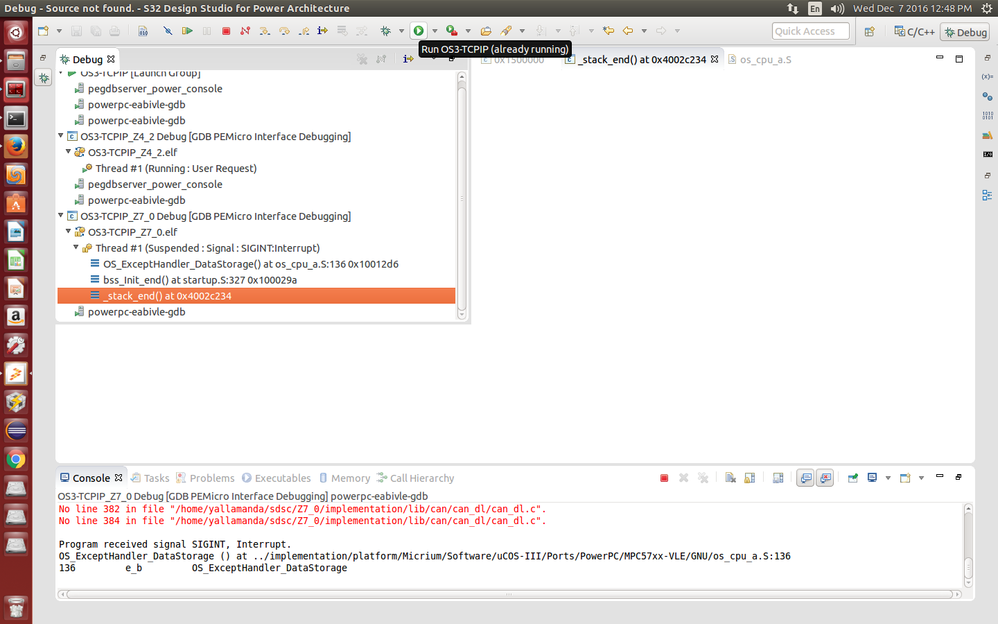Select Thread #1 (Running : User Request)
Viewport: 998px width, 624px height.
pyautogui.click(x=176, y=168)
